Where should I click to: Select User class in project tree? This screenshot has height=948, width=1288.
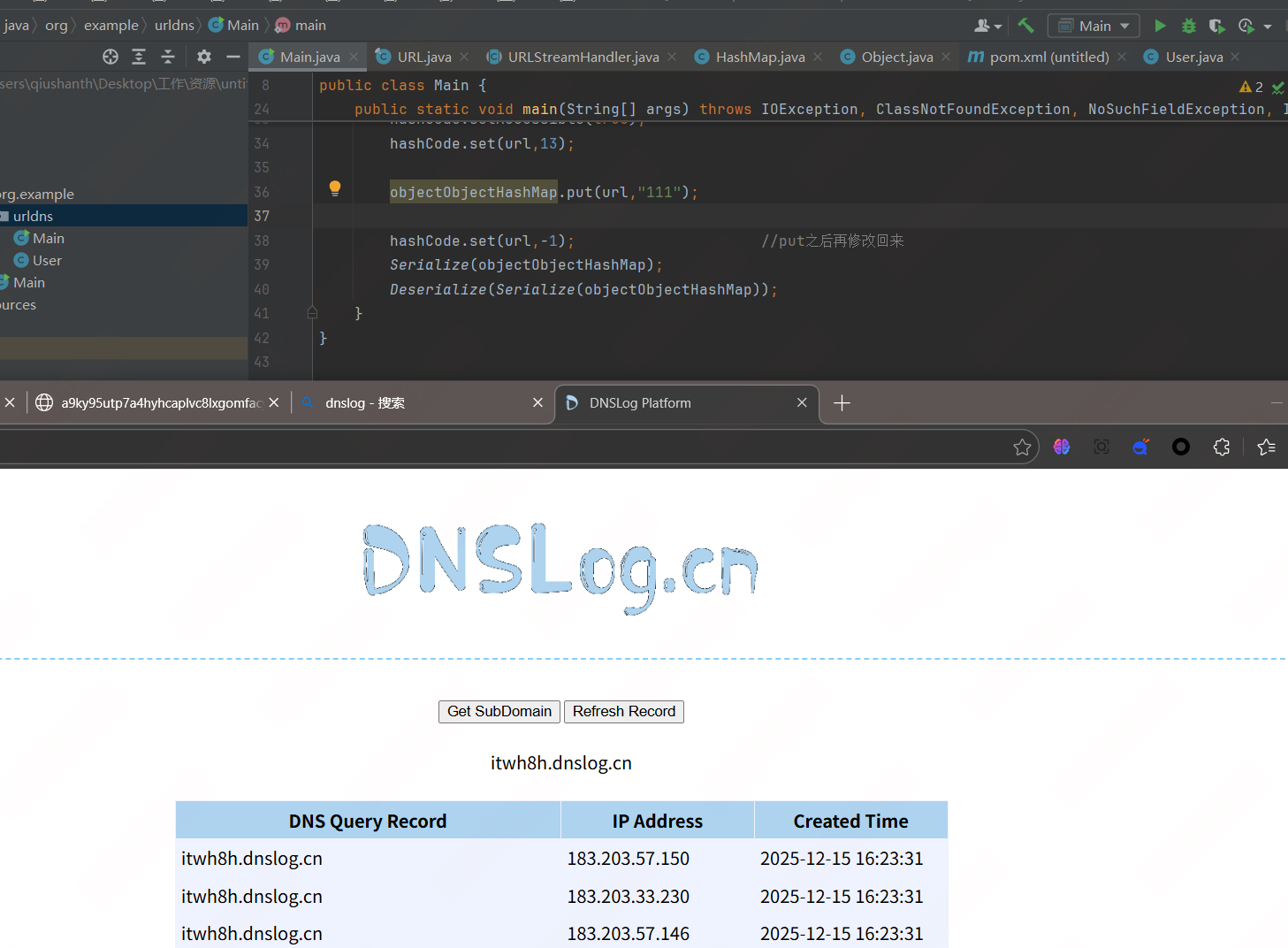click(x=124, y=260)
